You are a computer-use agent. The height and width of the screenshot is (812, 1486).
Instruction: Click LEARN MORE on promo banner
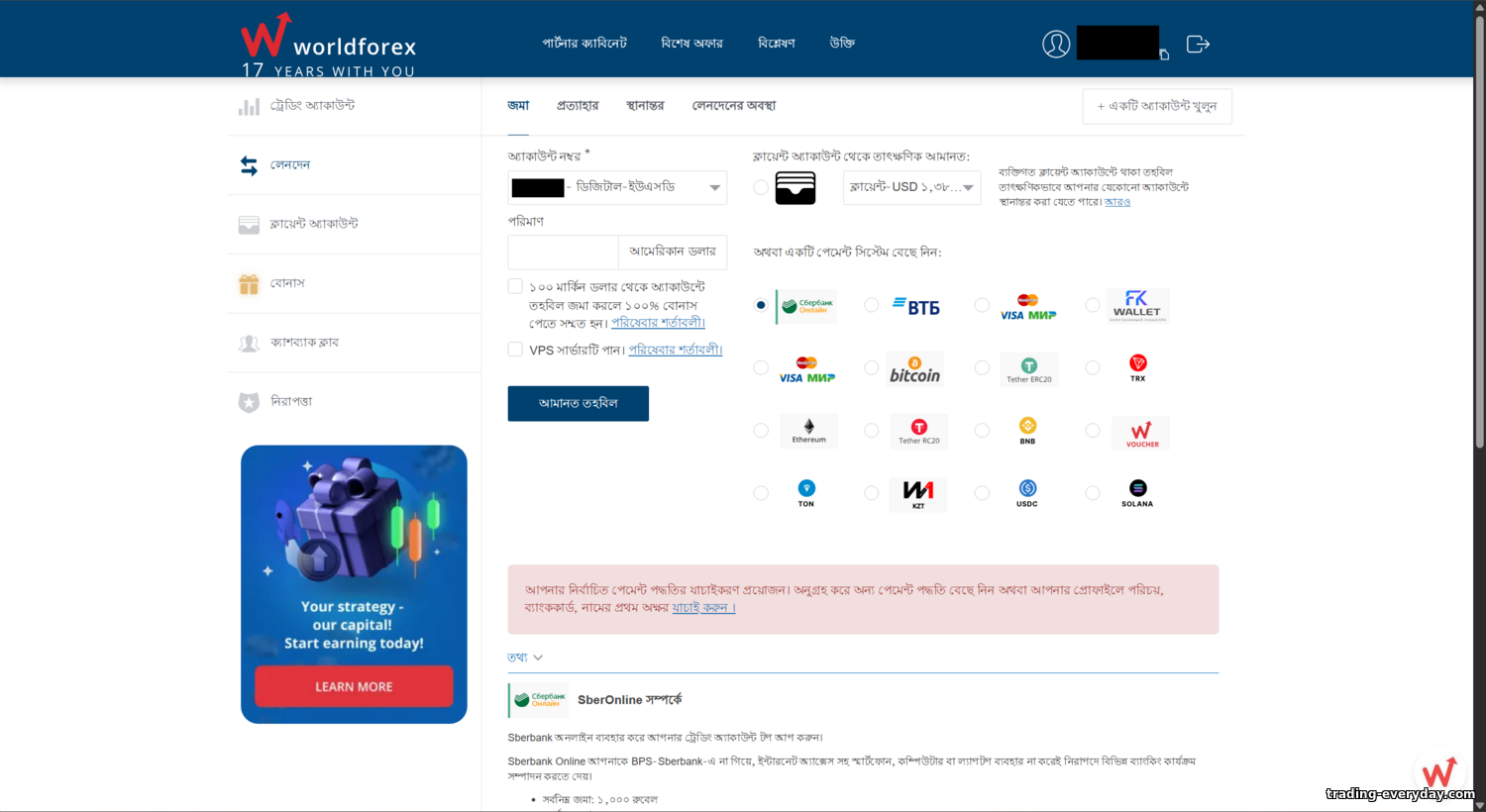click(x=354, y=686)
